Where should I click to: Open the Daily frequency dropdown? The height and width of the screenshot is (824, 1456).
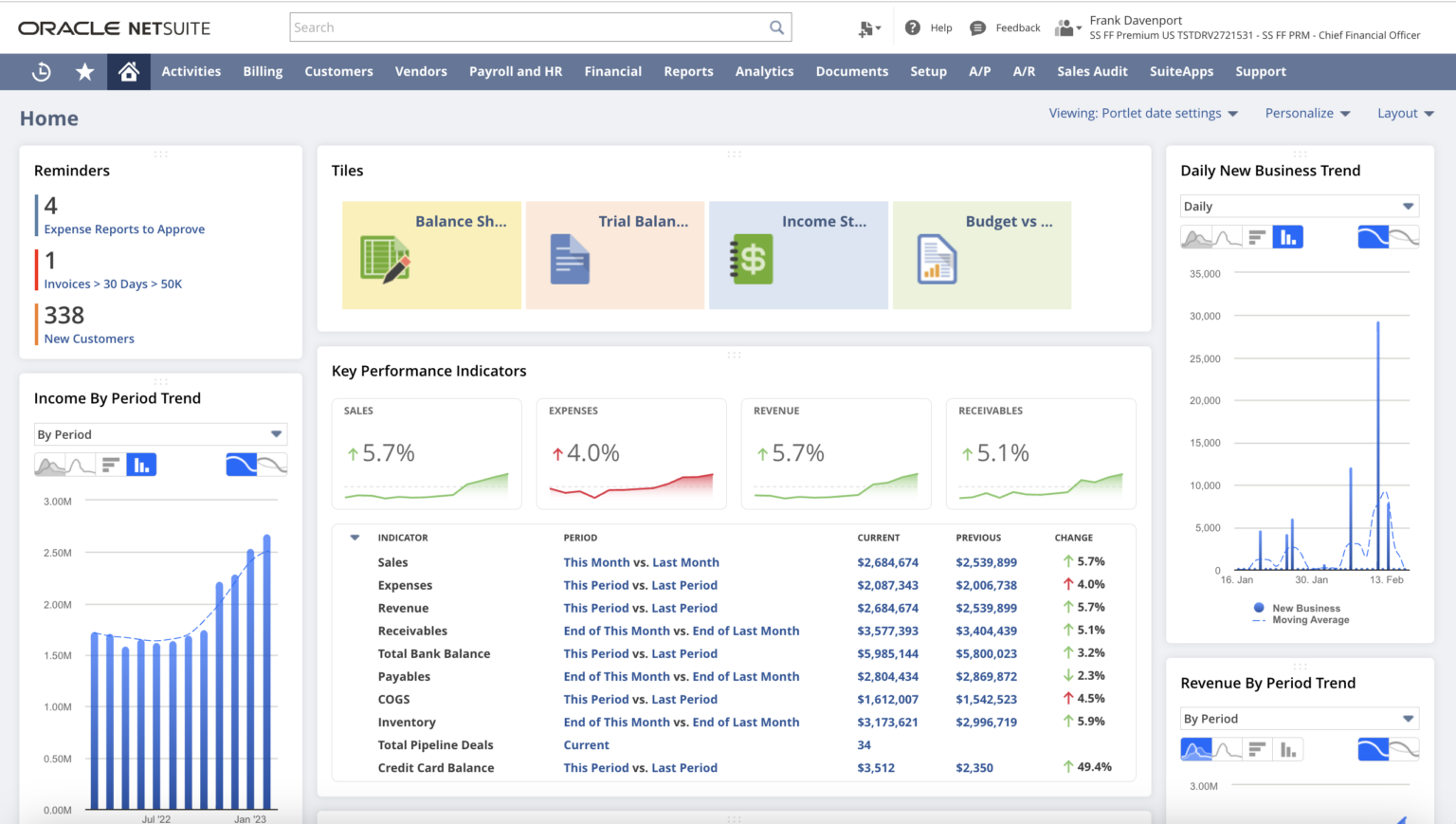(x=1299, y=206)
